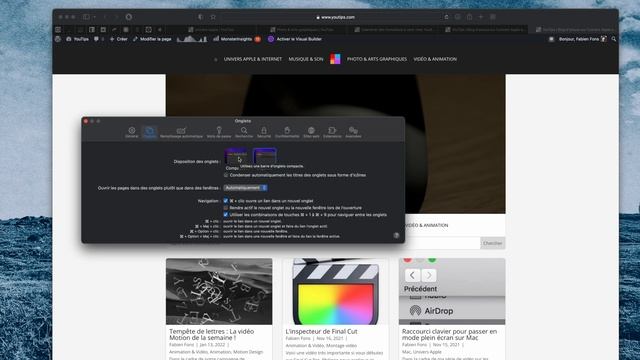Open VIDÉO & ANIMATION menu in top navigation

click(435, 59)
